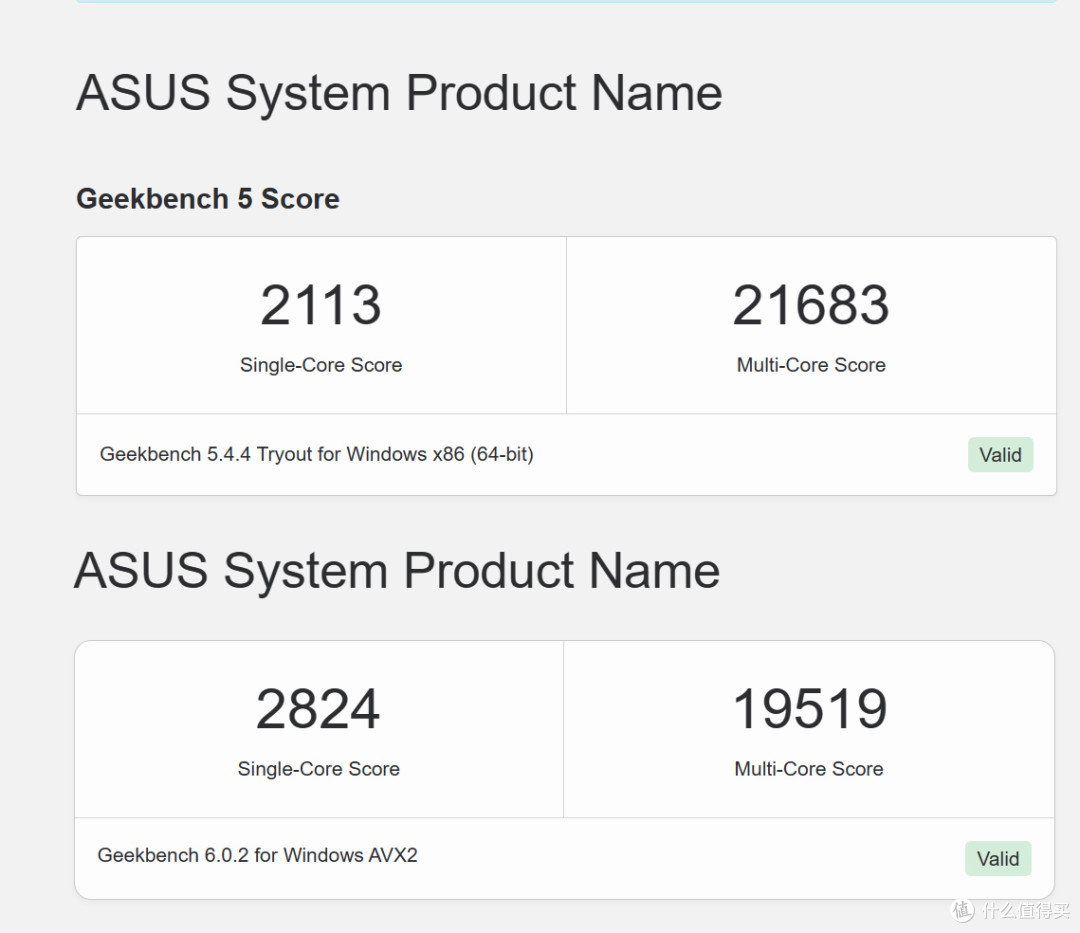Click the 2113 single-core score value

[320, 305]
